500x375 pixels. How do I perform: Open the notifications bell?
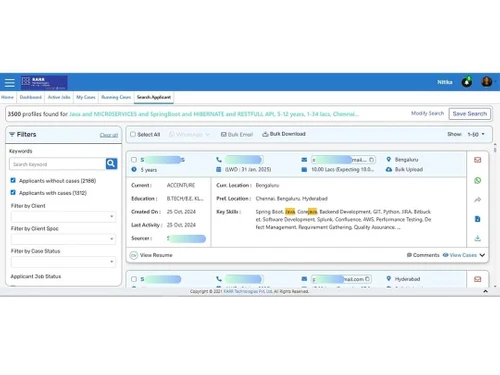tap(467, 82)
